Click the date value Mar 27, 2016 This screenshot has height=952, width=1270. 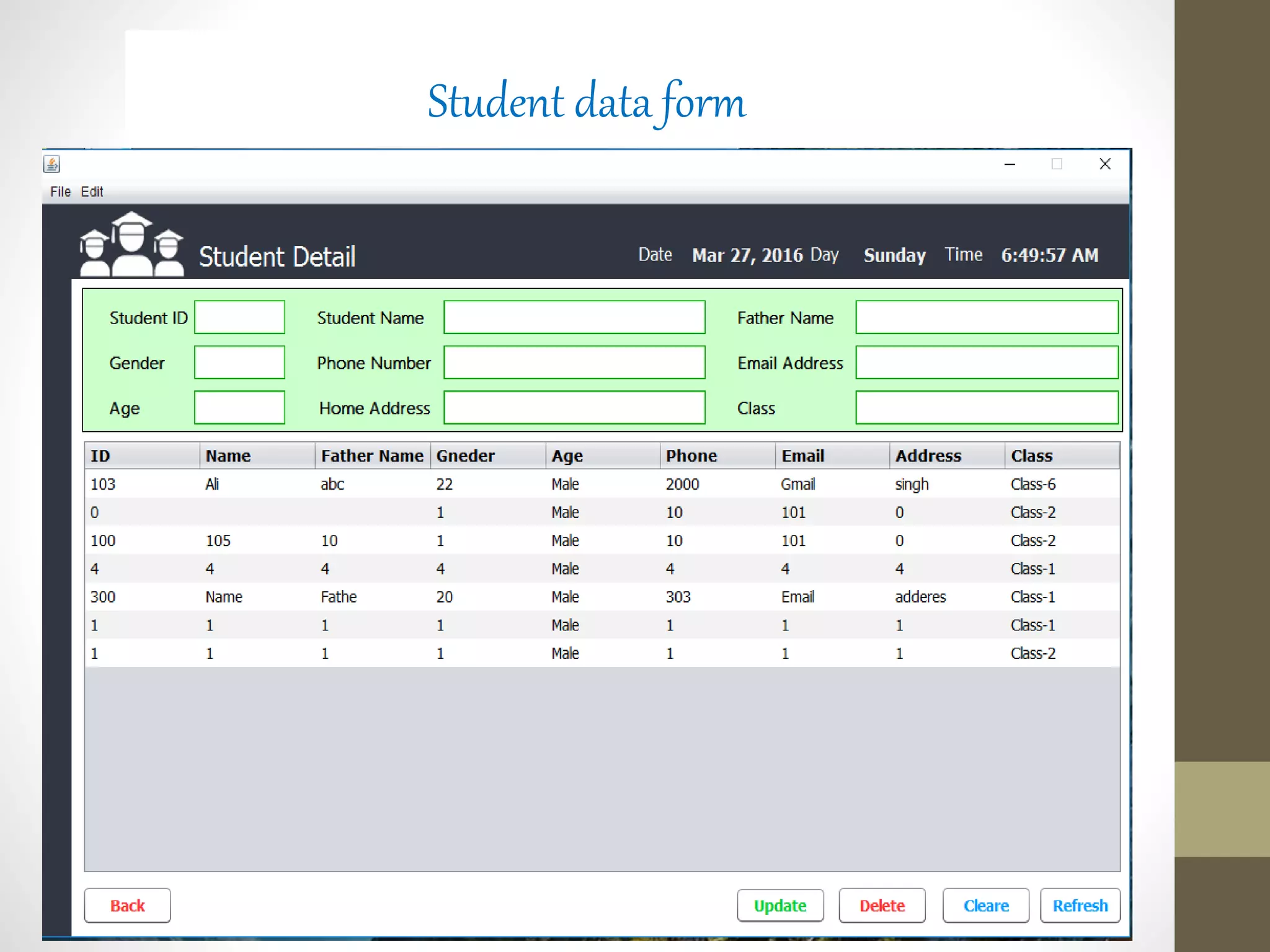click(747, 255)
